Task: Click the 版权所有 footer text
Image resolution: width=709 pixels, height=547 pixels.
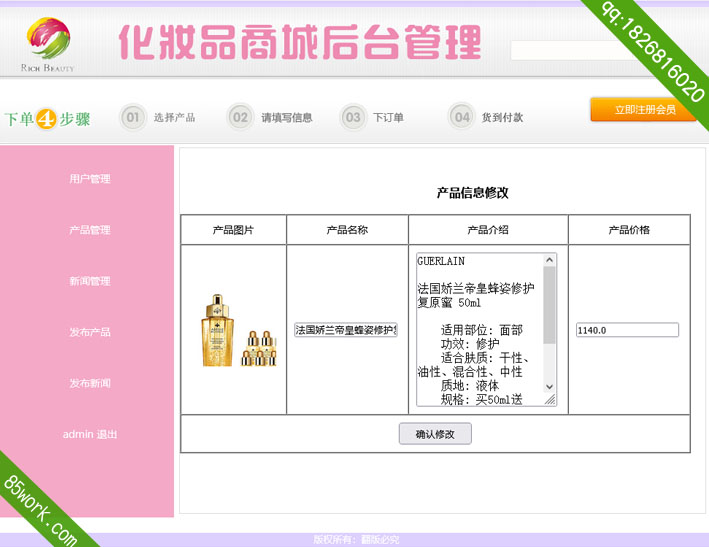Action: tap(356, 539)
